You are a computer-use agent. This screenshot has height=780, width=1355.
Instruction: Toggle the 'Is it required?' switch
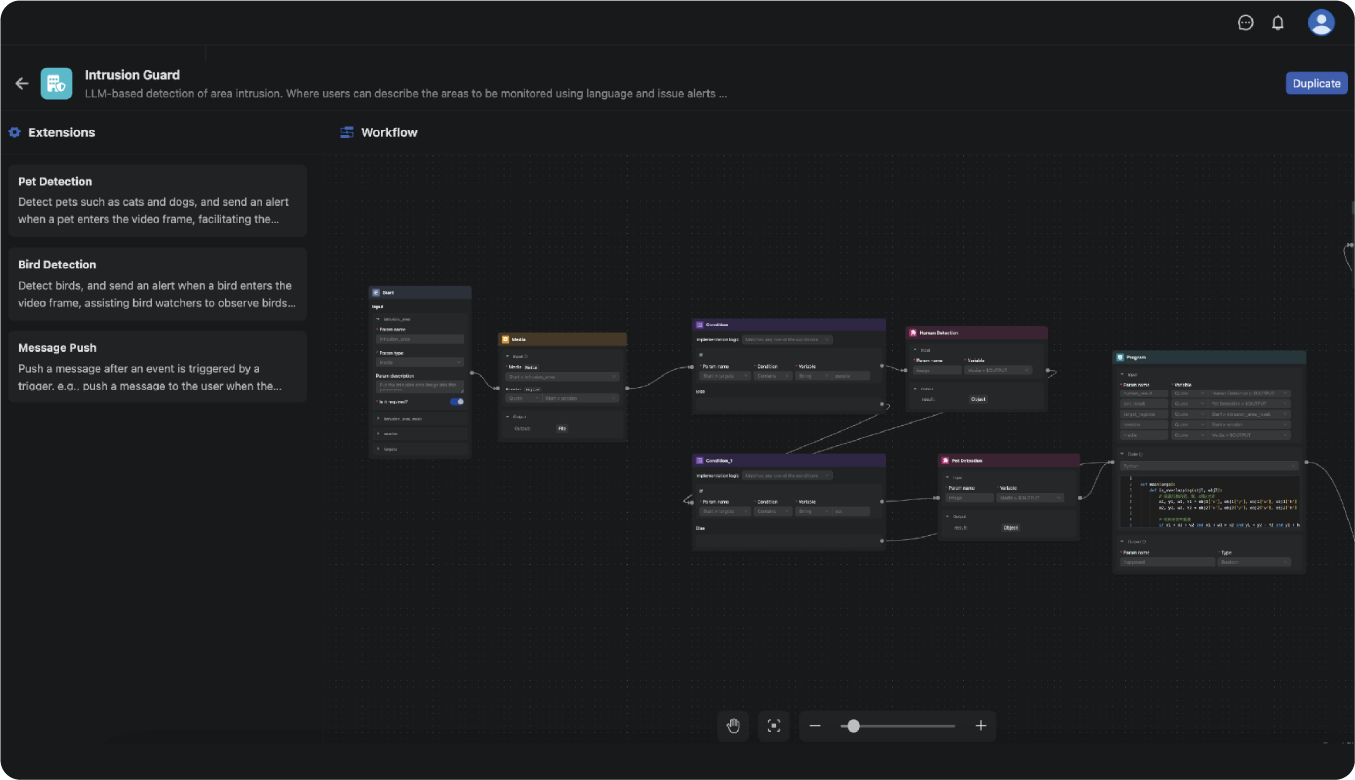tap(457, 402)
